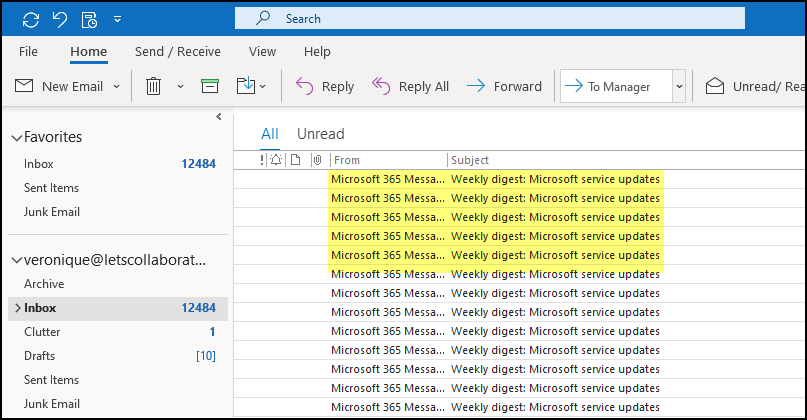Image resolution: width=807 pixels, height=420 pixels.
Task: Sort by the reminder bell column
Action: pyautogui.click(x=276, y=160)
